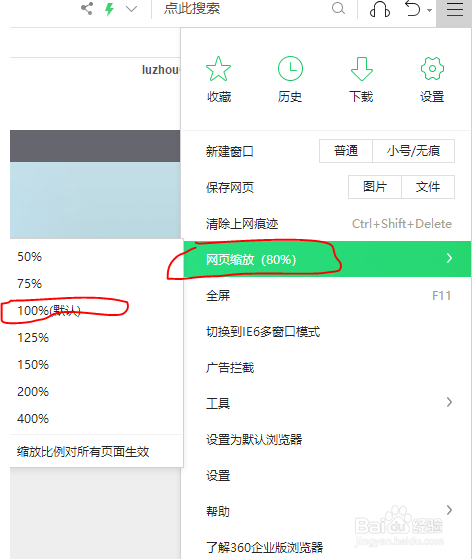Select 全屏 menu entry

point(327,296)
